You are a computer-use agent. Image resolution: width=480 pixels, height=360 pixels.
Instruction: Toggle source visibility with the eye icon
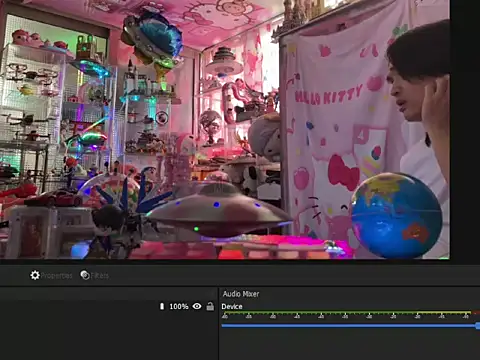click(197, 306)
